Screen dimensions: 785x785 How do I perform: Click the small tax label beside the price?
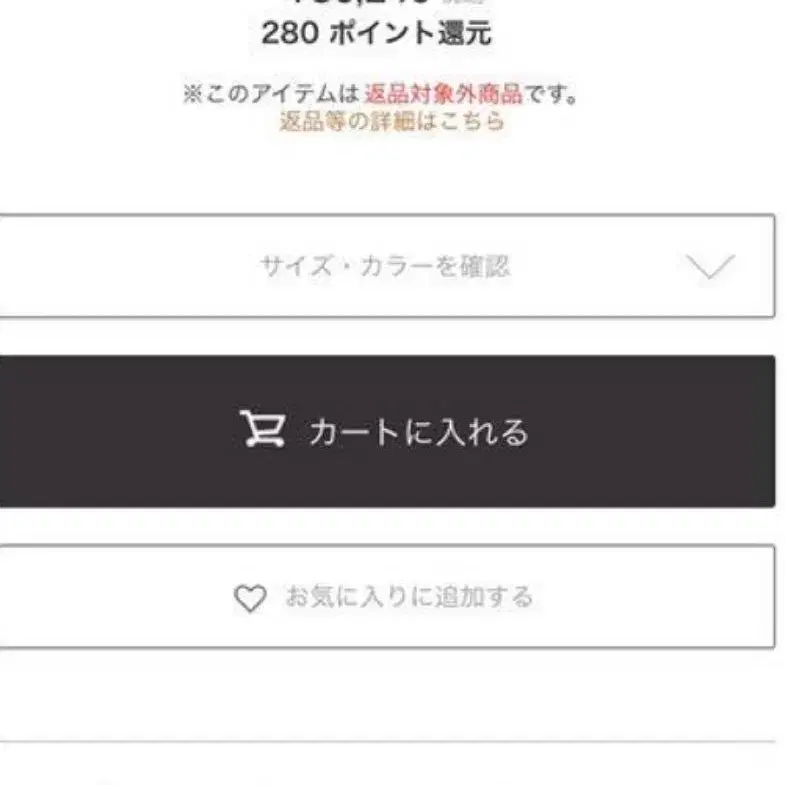pyautogui.click(x=463, y=2)
